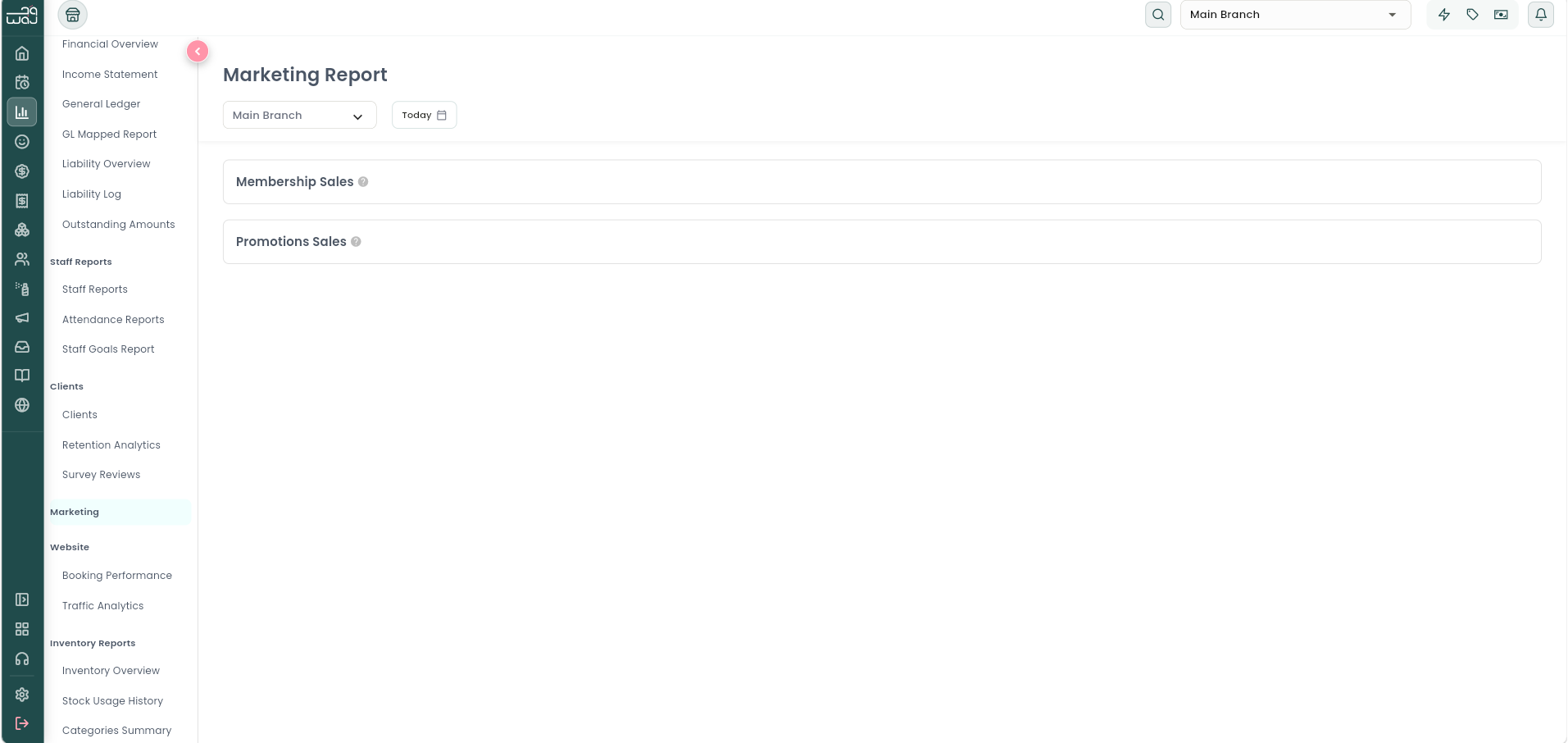Open the Clients report item
The height and width of the screenshot is (743, 1568).
[80, 415]
